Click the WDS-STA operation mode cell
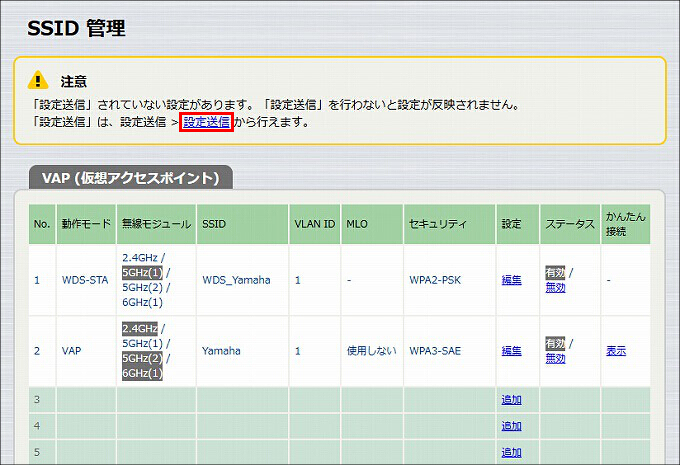680x465 pixels. coord(85,280)
